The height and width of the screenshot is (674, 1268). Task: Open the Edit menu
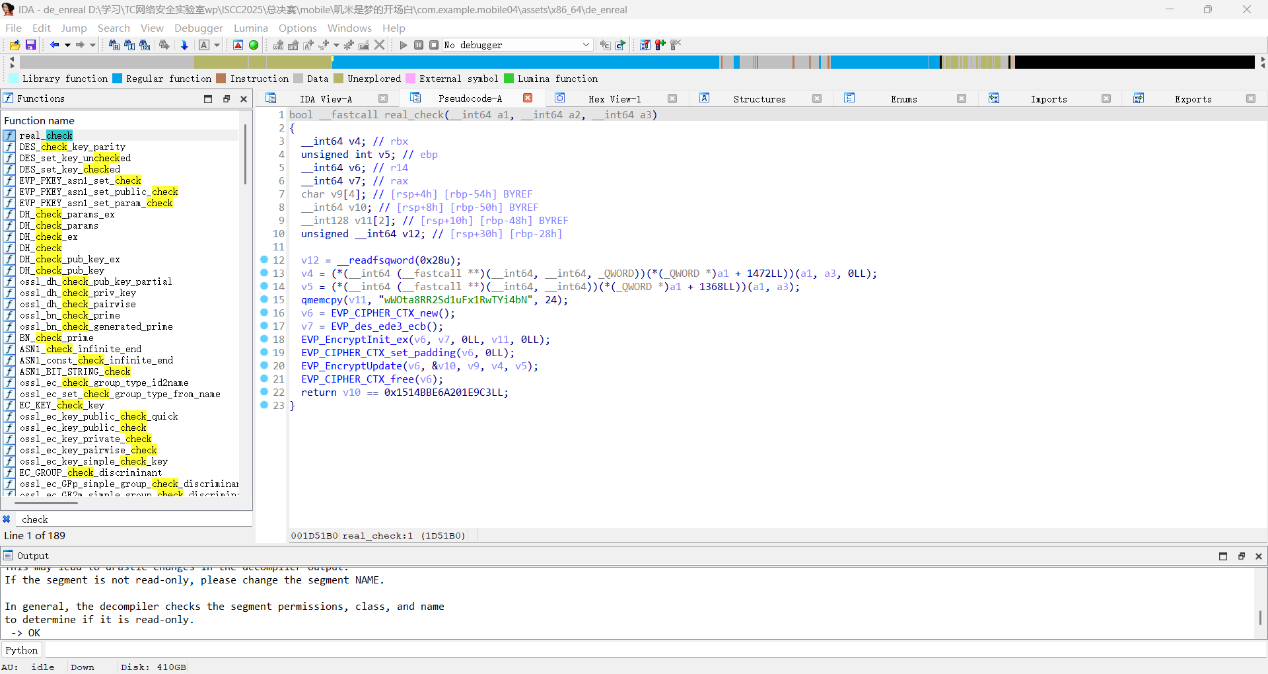pyautogui.click(x=41, y=28)
